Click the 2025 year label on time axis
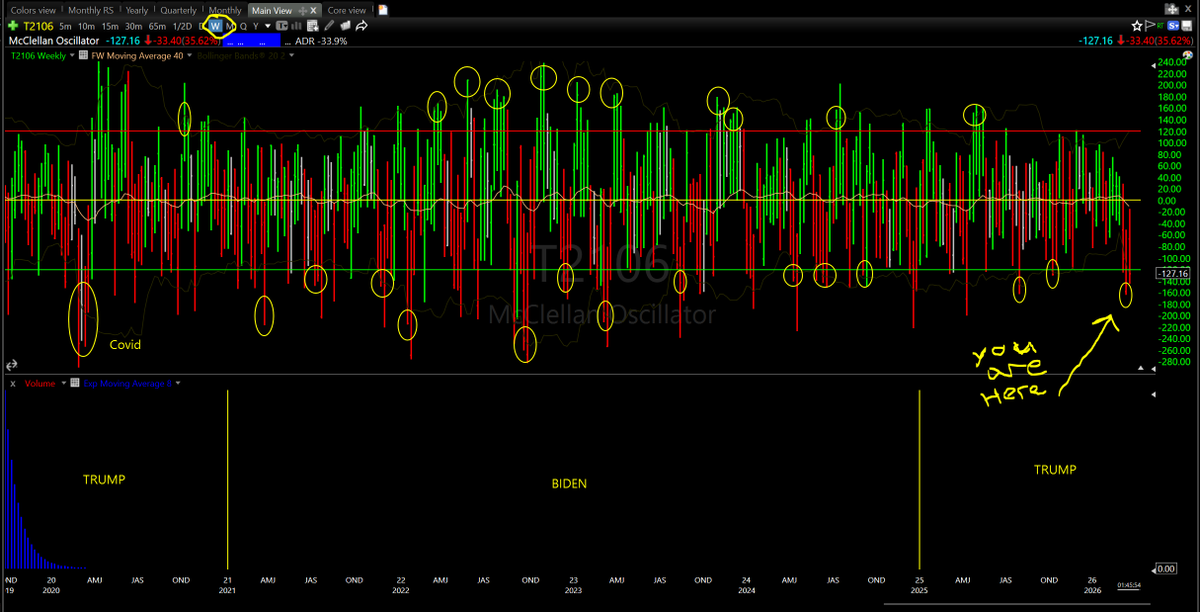This screenshot has width=1200, height=612. [920, 590]
